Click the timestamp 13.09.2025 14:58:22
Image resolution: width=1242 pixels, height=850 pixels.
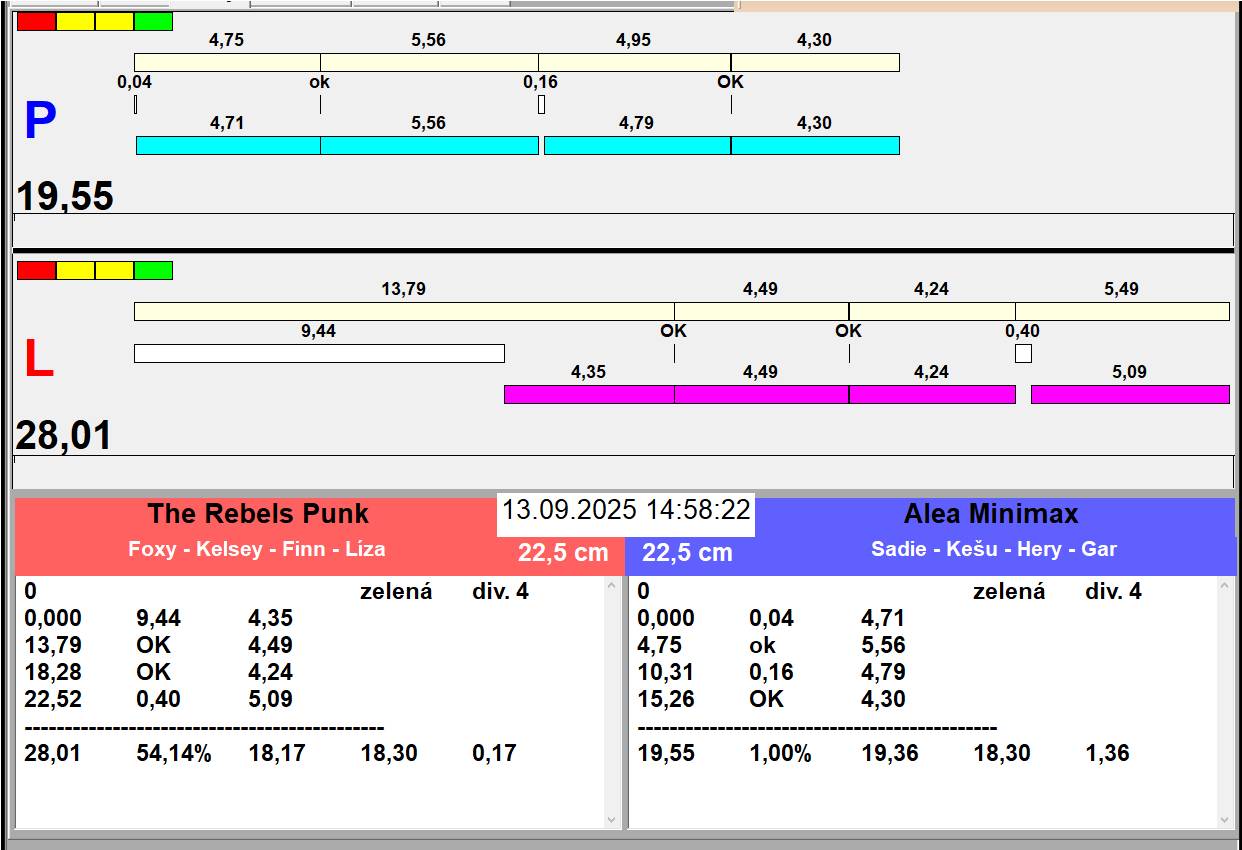click(x=626, y=510)
